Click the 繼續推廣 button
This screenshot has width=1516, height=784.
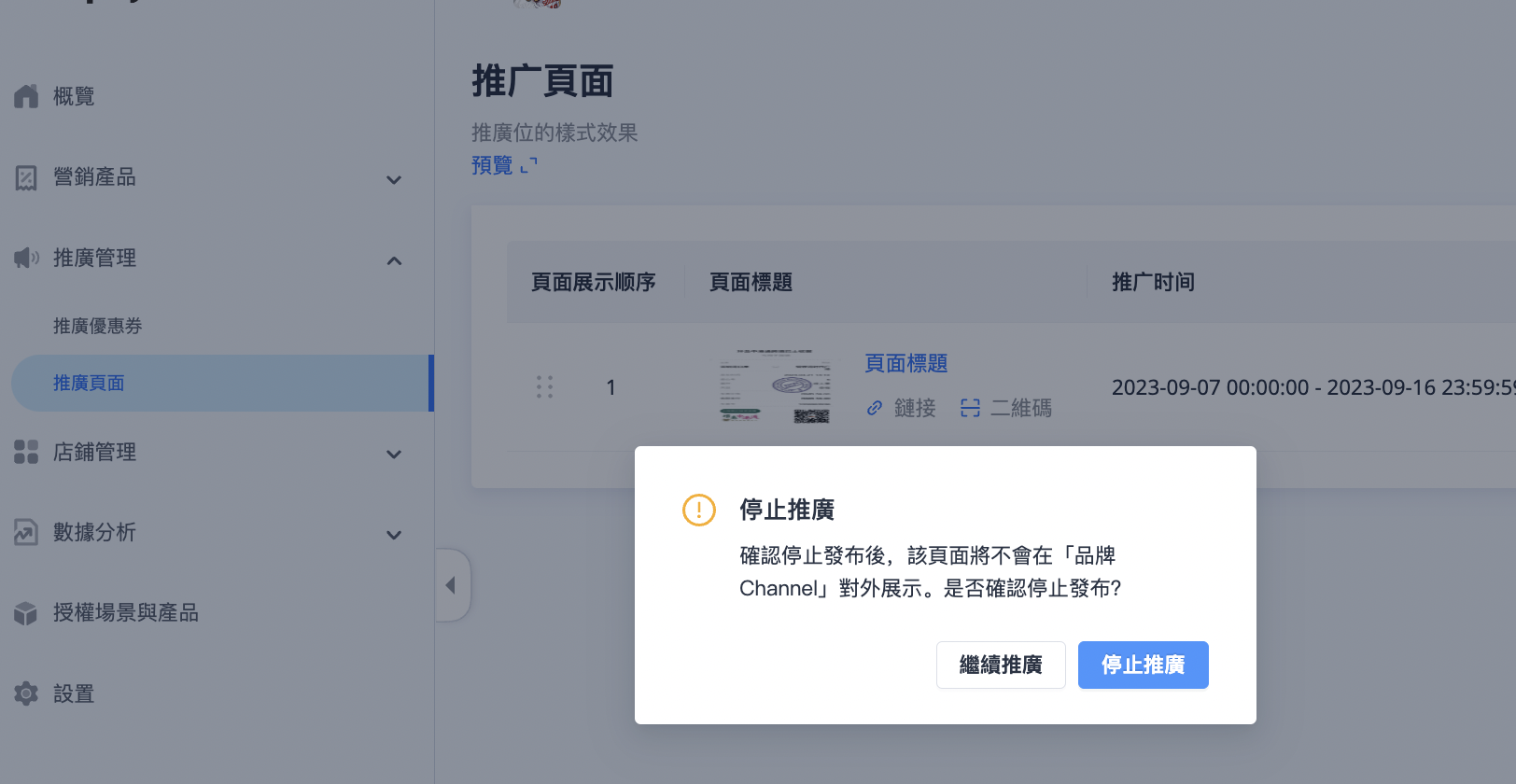[x=1001, y=665]
